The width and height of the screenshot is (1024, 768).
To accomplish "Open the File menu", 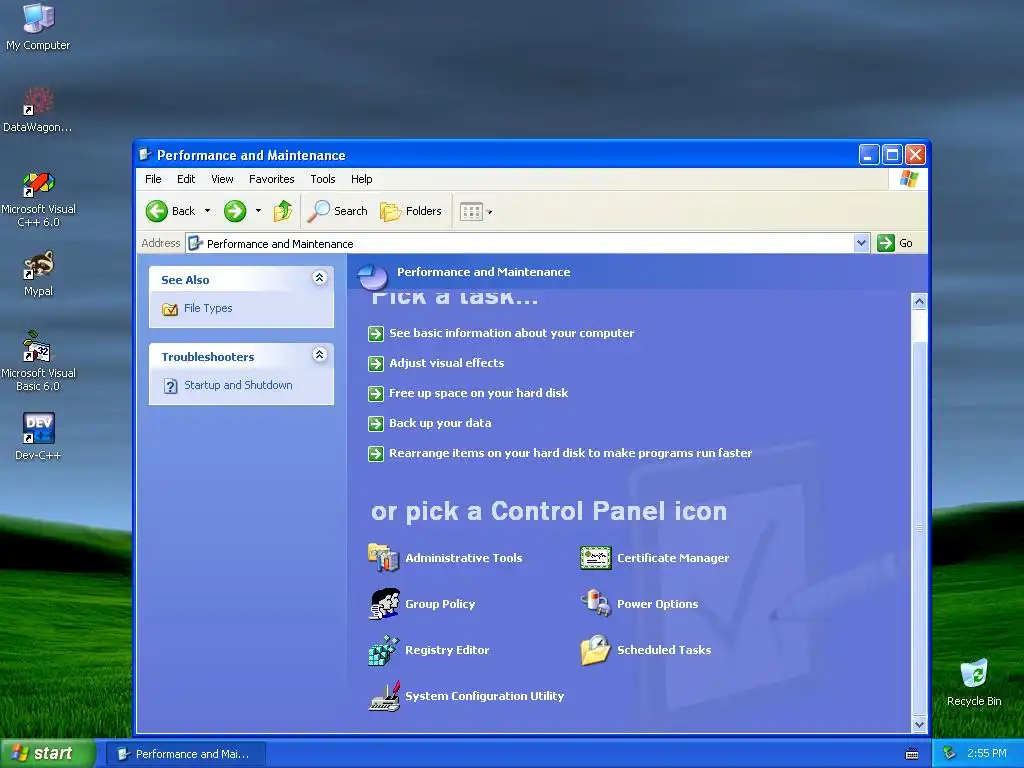I will (x=153, y=179).
